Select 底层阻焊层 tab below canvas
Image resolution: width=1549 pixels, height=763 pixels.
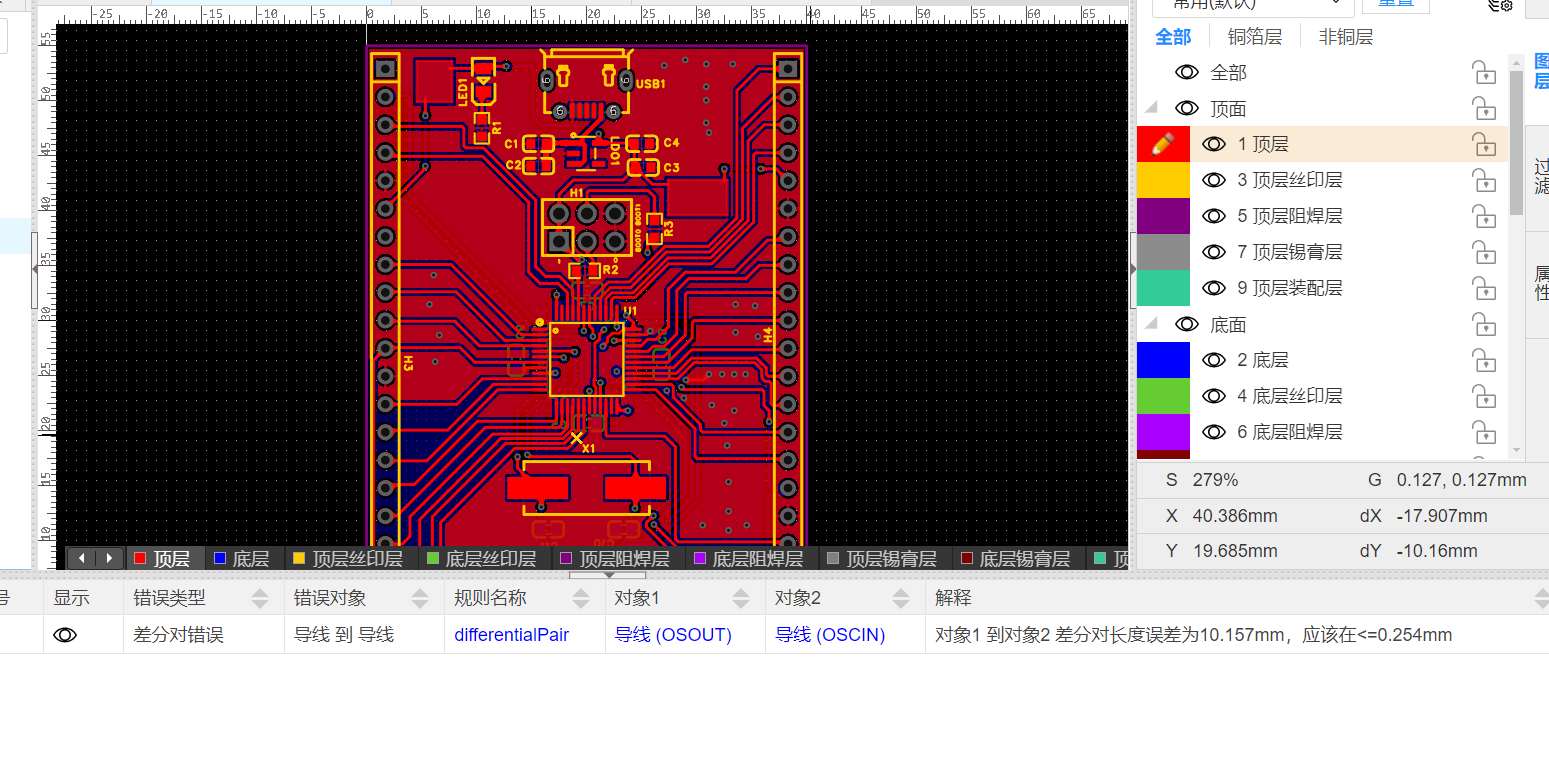[747, 559]
